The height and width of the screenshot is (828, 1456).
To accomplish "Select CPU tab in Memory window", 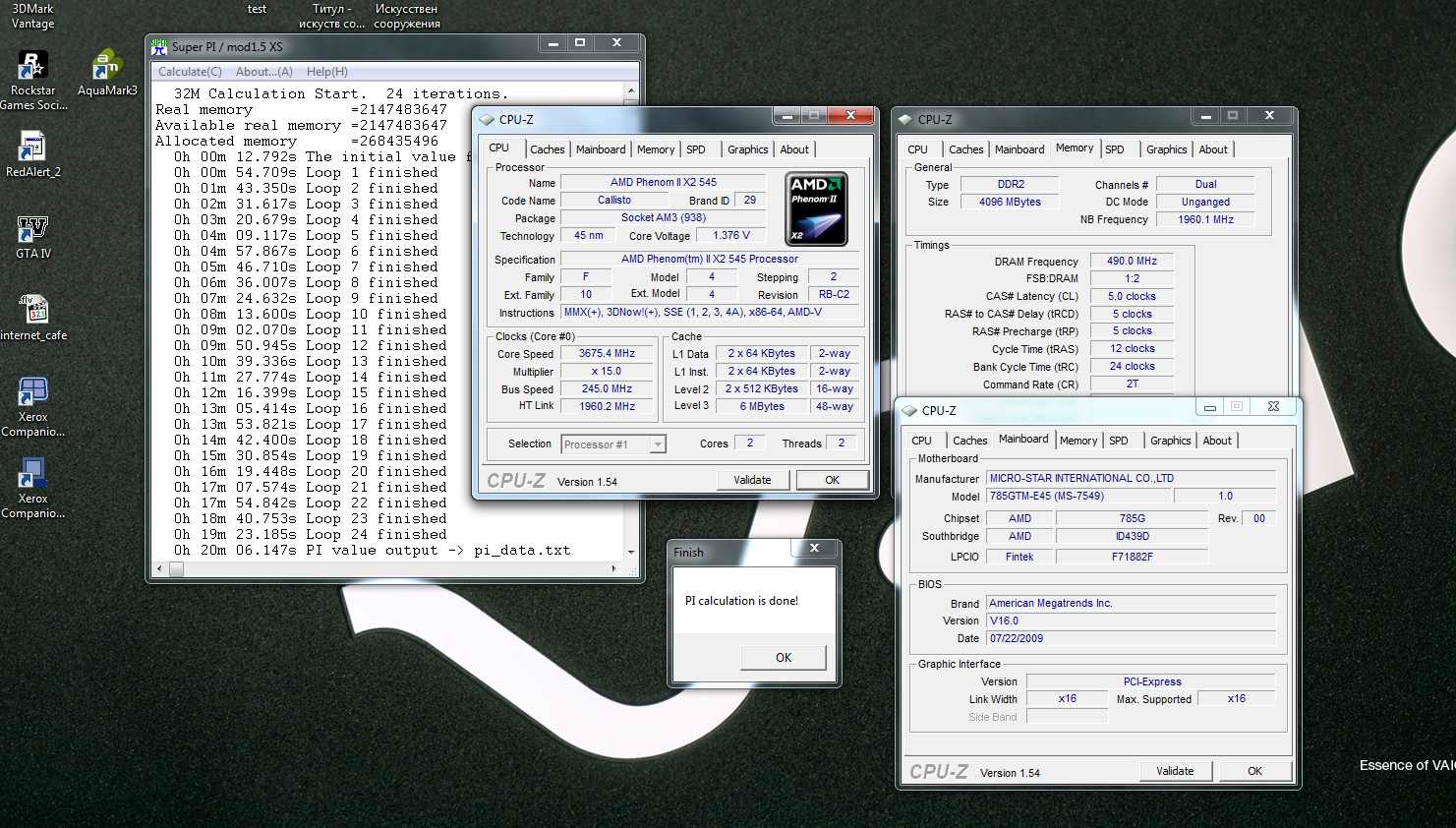I will 917,149.
